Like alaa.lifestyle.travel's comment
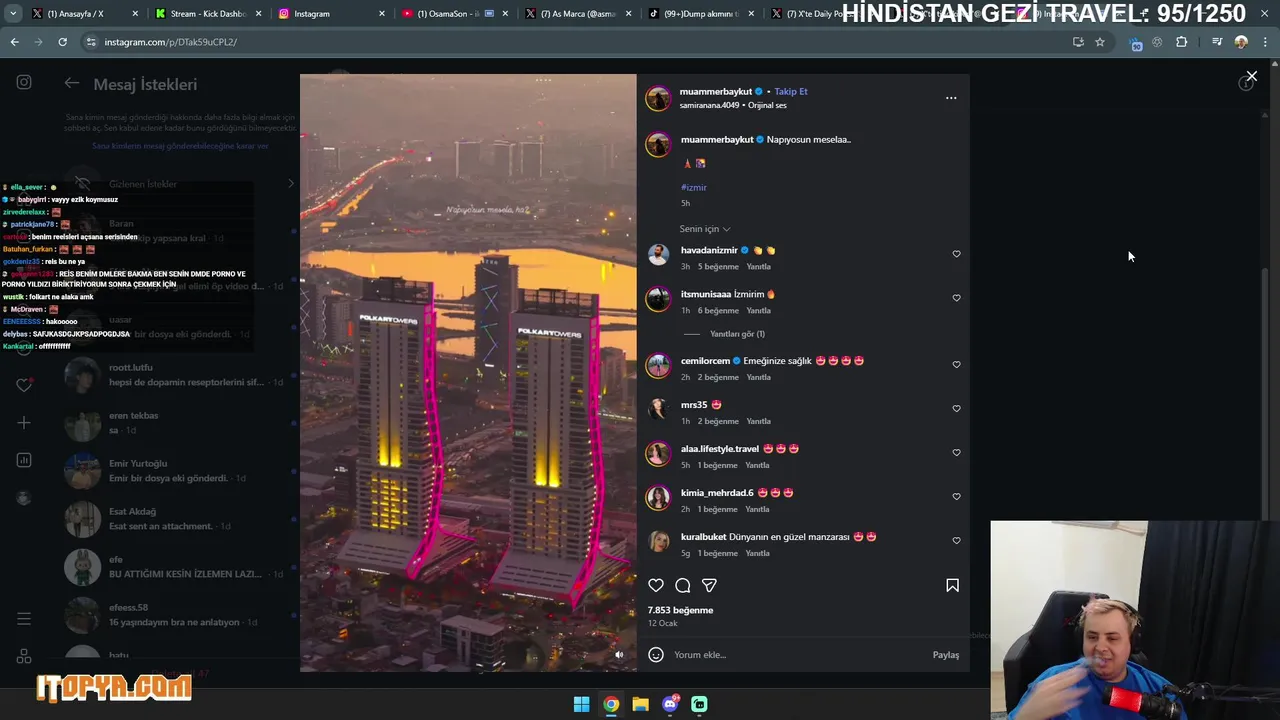Image resolution: width=1280 pixels, height=720 pixels. point(956,453)
